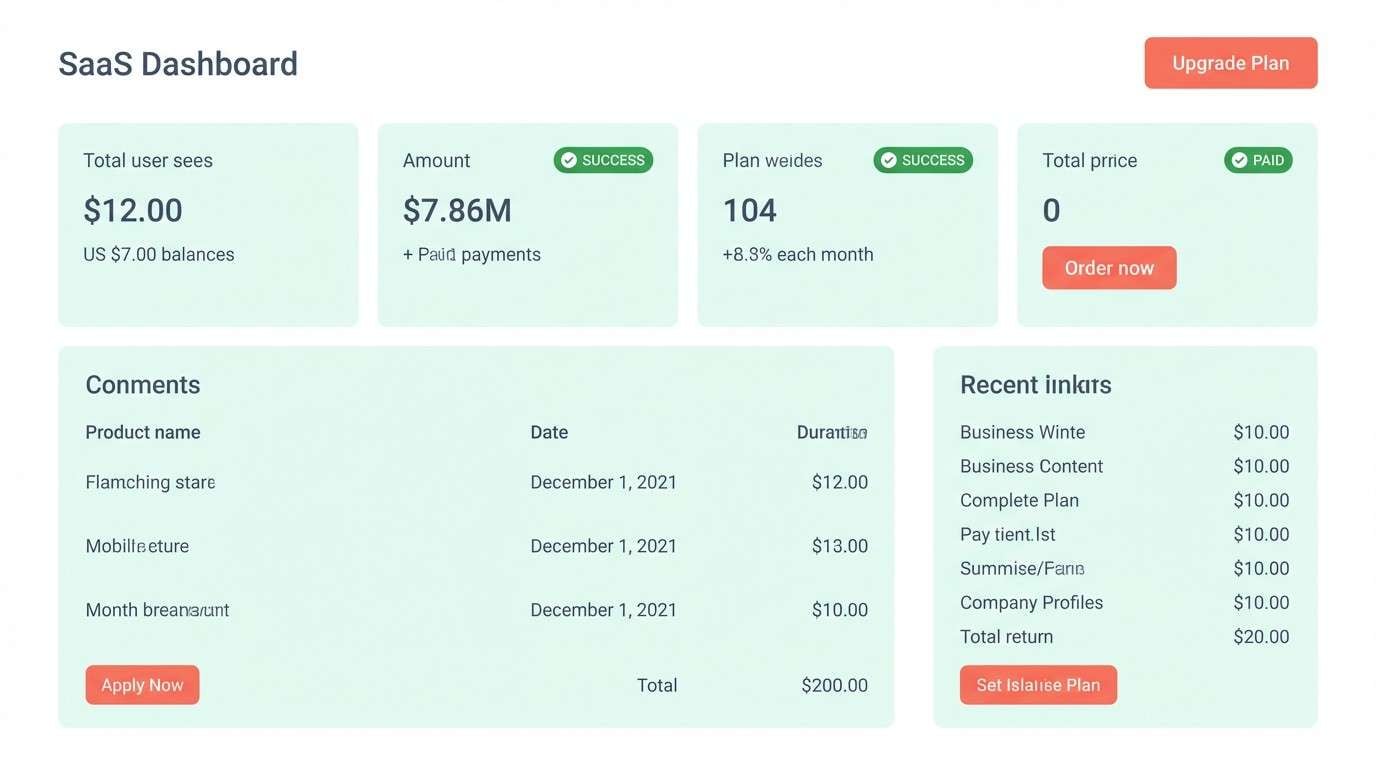The width and height of the screenshot is (1376, 768).
Task: Click the Date column header
Action: 549,432
